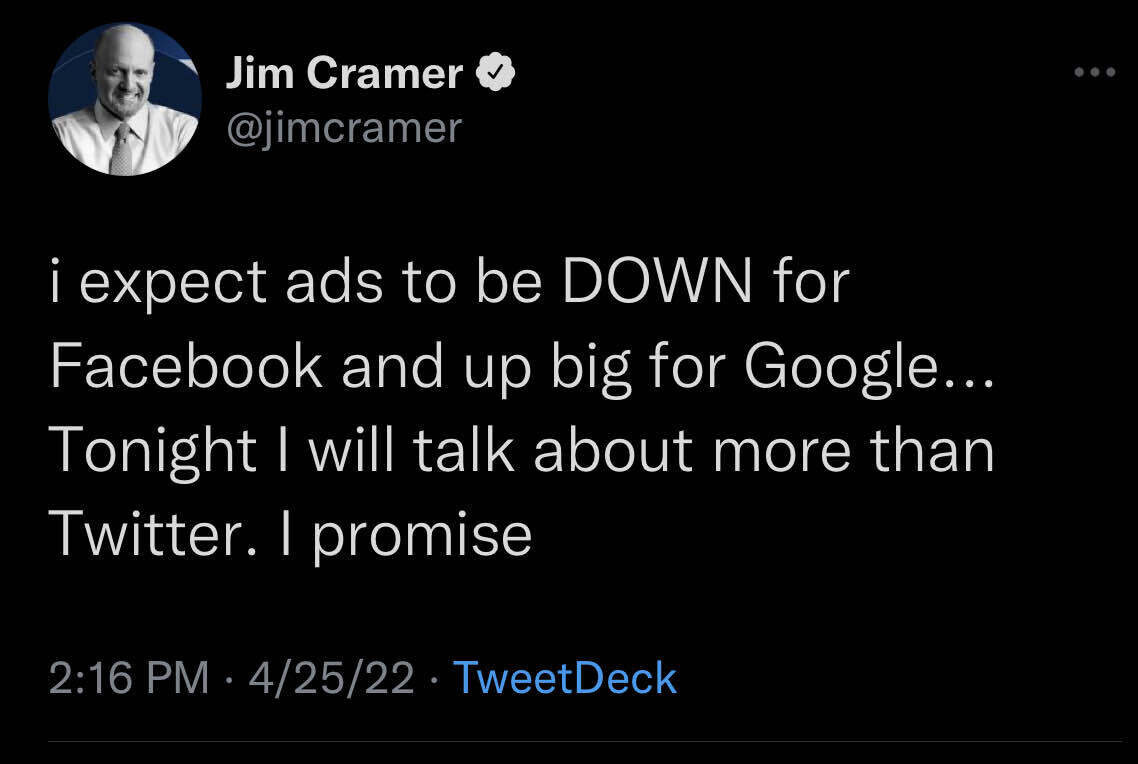Click the verification checkmark for account details
1138x764 pixels.
(x=496, y=71)
